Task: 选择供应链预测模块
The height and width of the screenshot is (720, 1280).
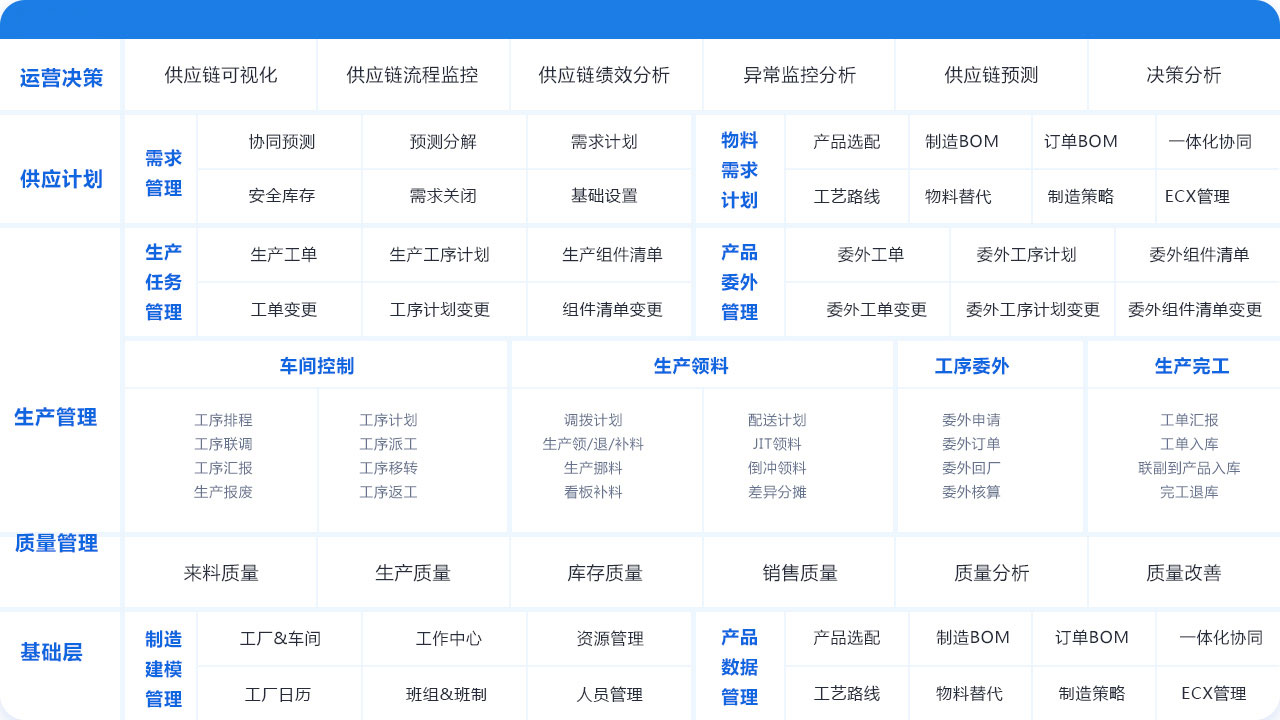Action: [x=991, y=74]
